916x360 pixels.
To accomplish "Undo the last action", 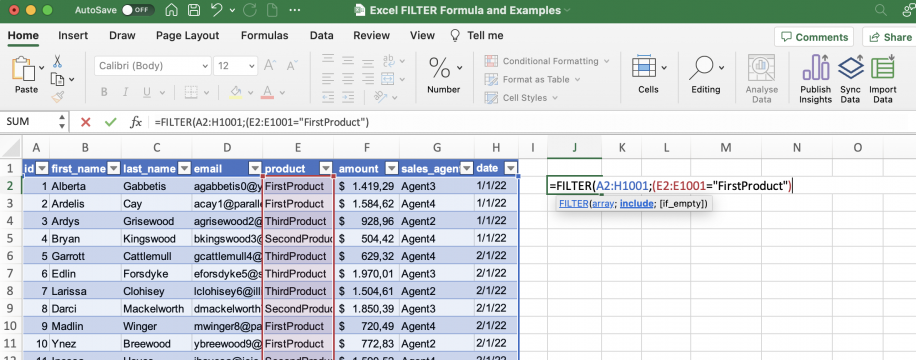I will click(217, 10).
